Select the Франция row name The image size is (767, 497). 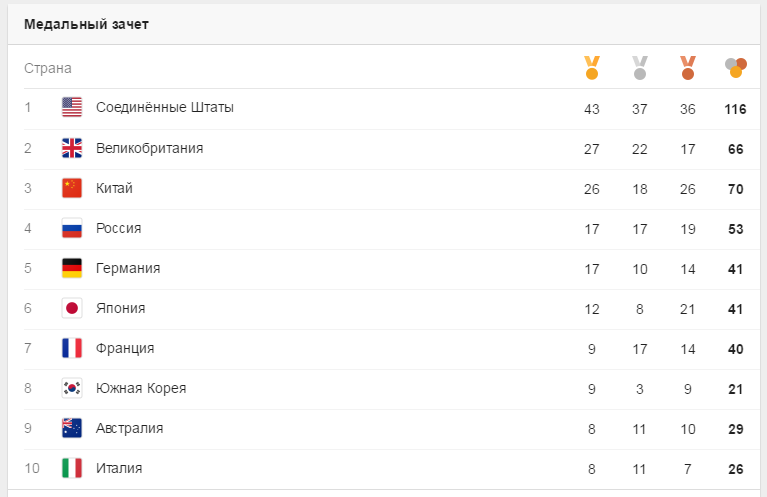tap(125, 348)
